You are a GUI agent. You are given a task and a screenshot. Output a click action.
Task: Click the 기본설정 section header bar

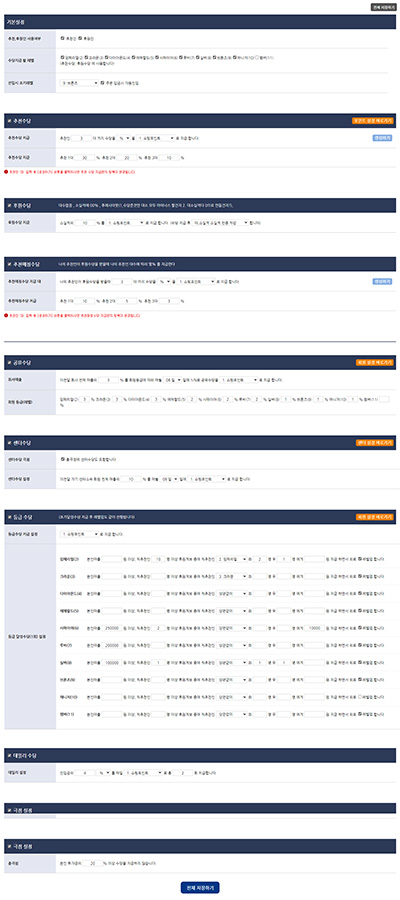pyautogui.click(x=200, y=22)
